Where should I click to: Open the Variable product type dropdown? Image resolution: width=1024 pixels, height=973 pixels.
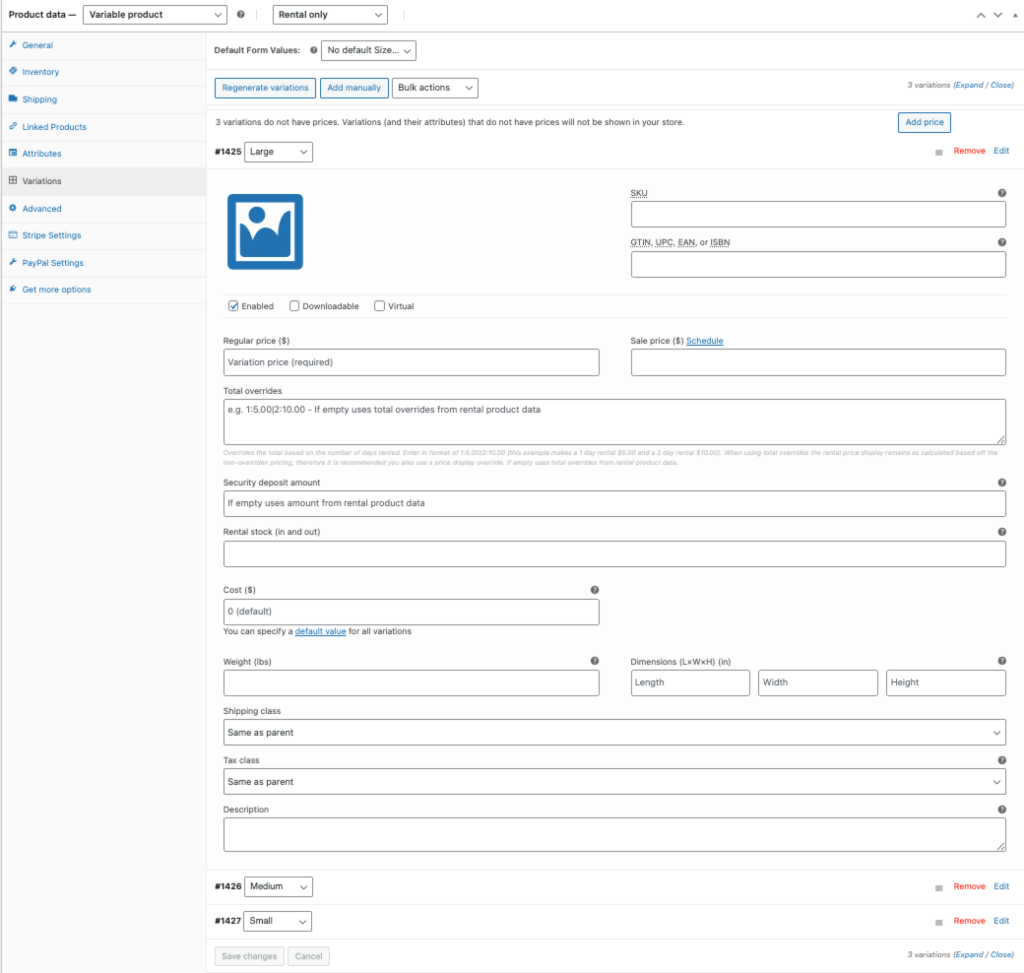pyautogui.click(x=155, y=15)
